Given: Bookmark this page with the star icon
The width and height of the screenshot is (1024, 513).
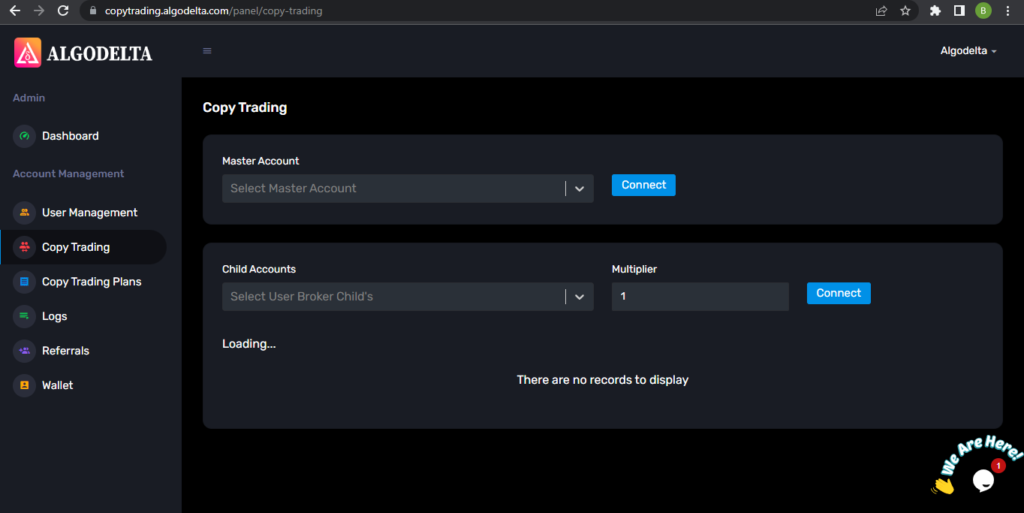Looking at the screenshot, I should tap(905, 10).
